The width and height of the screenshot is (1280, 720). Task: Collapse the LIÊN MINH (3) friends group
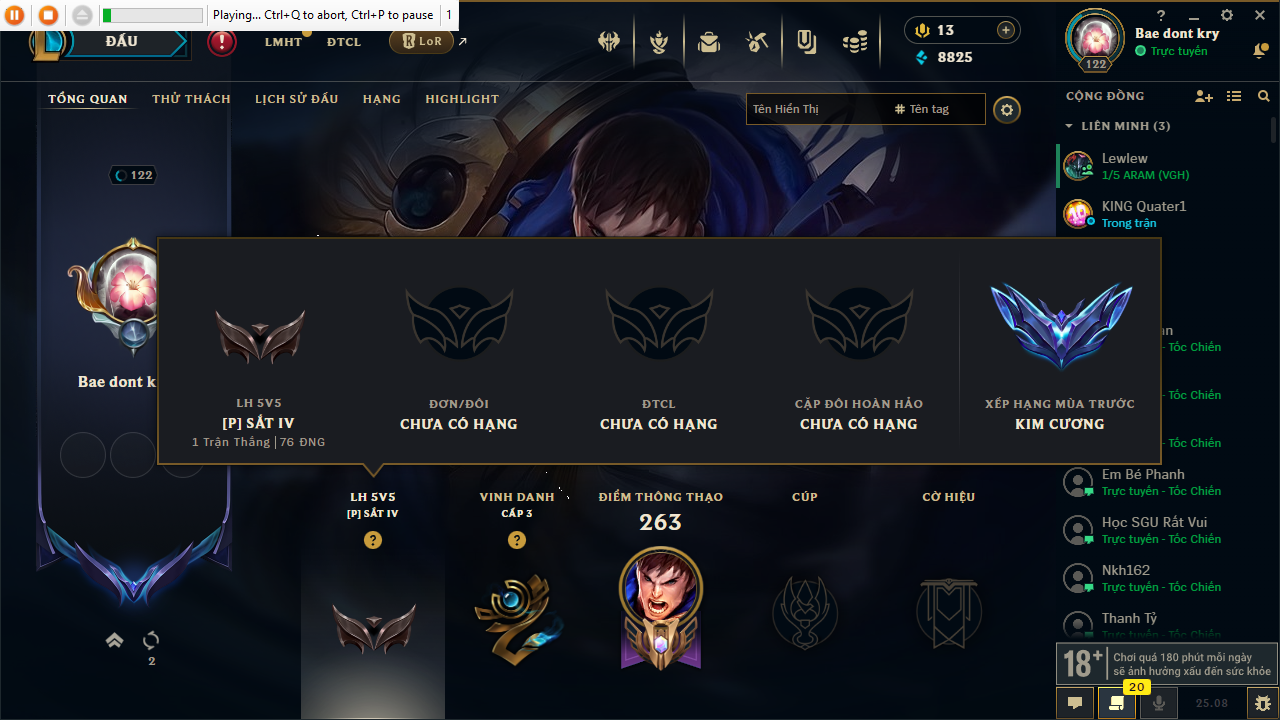[x=1117, y=126]
